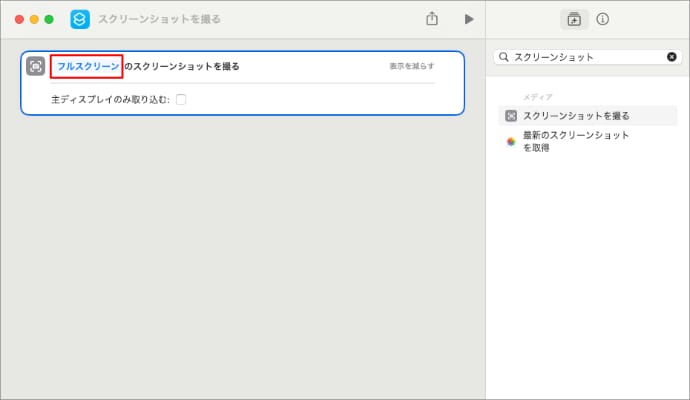Click empty workflow area below the action
Viewport: 690px width, 400px height.
[x=242, y=260]
